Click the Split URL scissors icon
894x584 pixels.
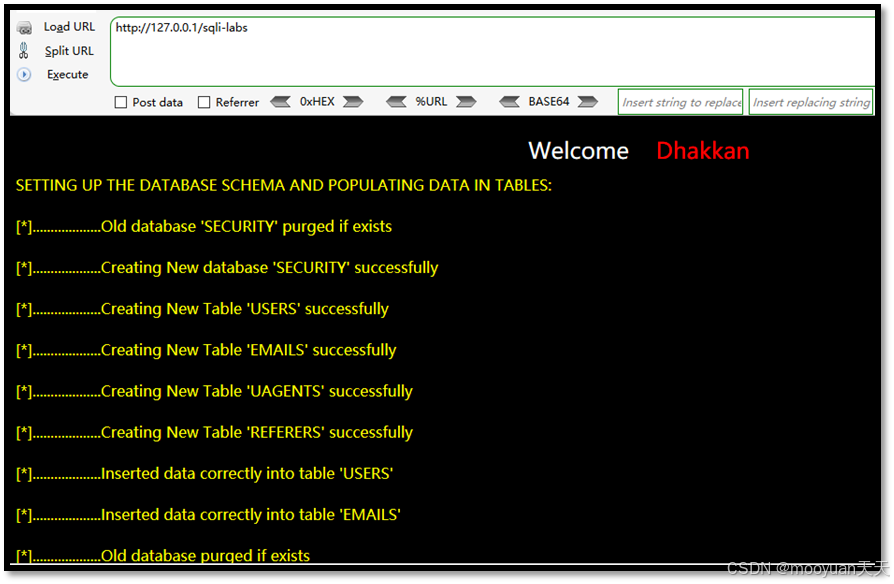click(x=23, y=51)
